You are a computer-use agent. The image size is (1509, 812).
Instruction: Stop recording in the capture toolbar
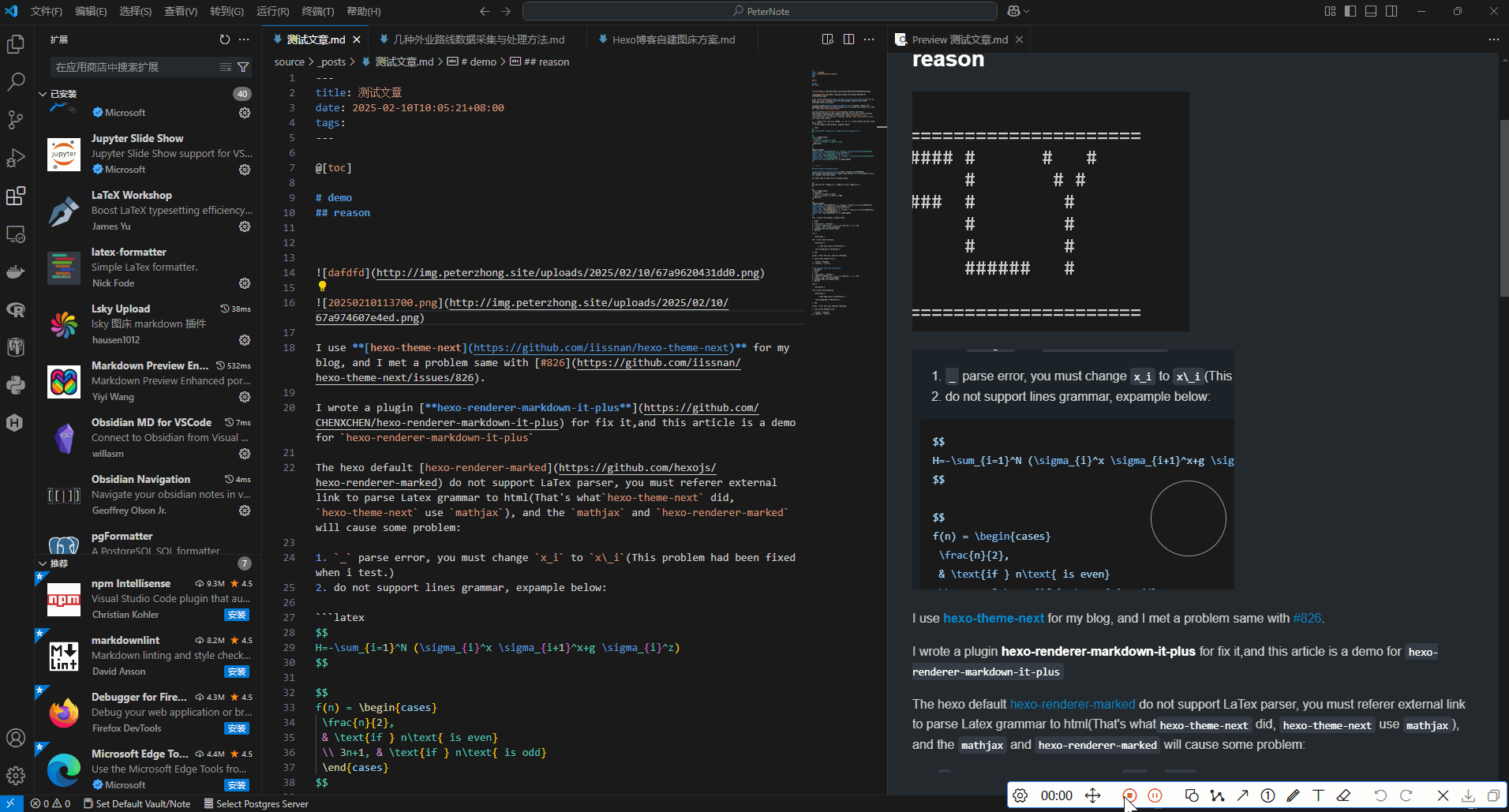(x=1129, y=795)
